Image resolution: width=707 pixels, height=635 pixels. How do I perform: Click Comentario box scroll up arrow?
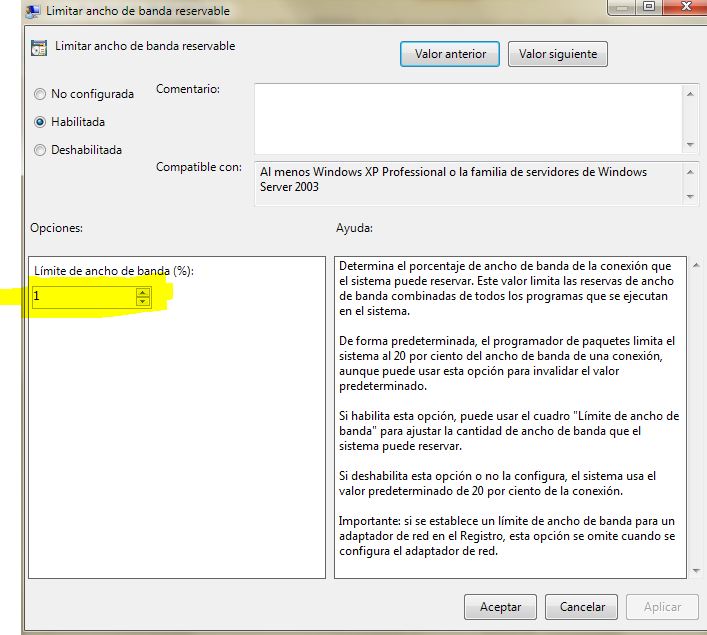pos(690,94)
